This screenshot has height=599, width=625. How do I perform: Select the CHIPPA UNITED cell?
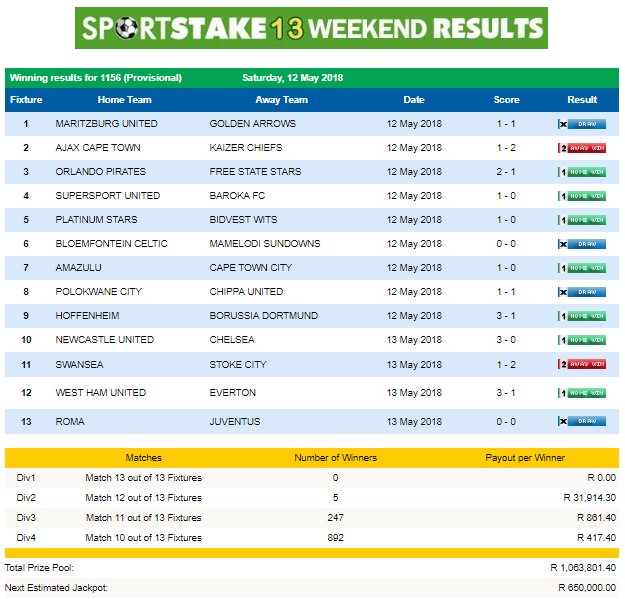246,292
